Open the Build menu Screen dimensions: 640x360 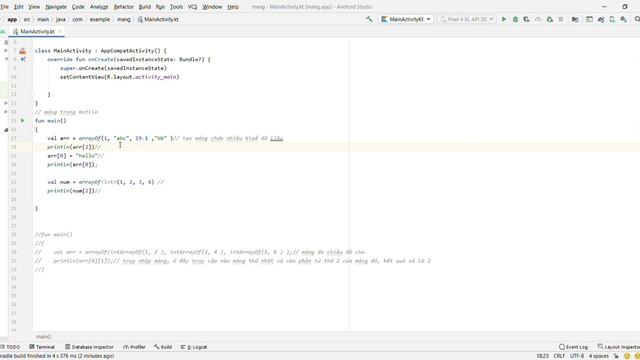tap(144, 7)
